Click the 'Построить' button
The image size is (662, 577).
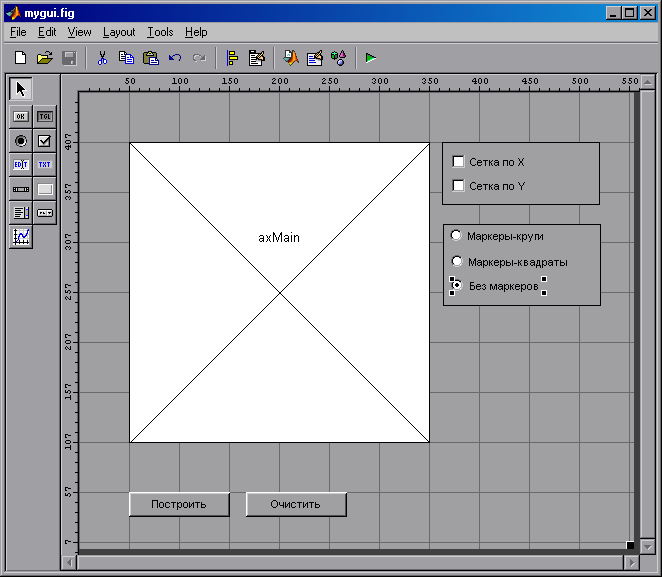pos(179,504)
